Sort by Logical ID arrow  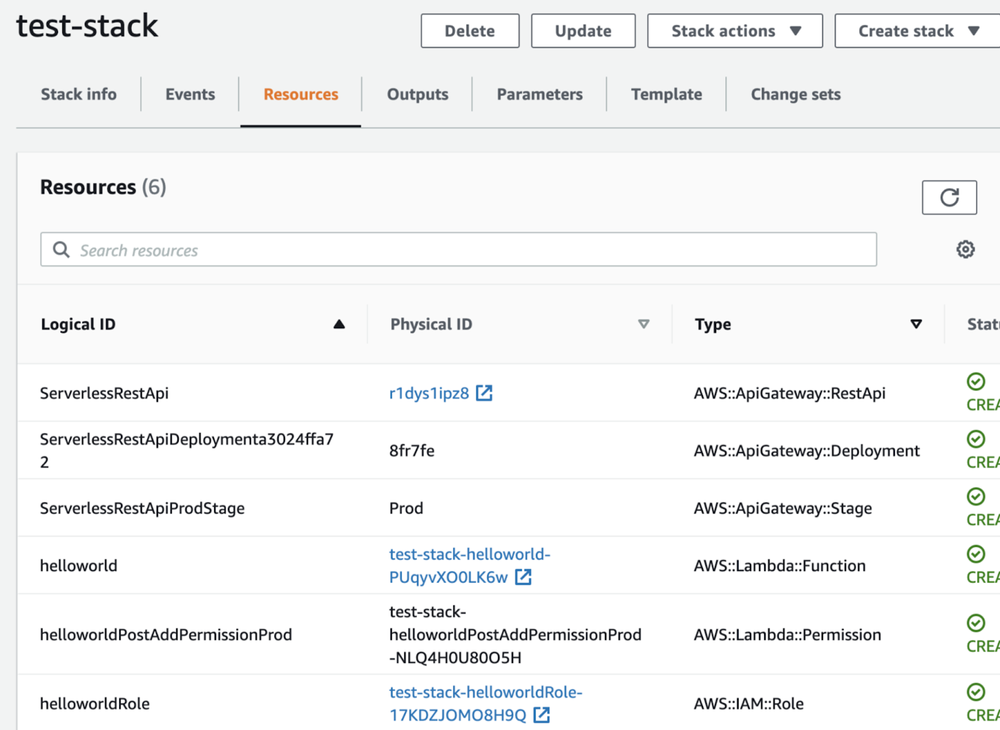[339, 324]
